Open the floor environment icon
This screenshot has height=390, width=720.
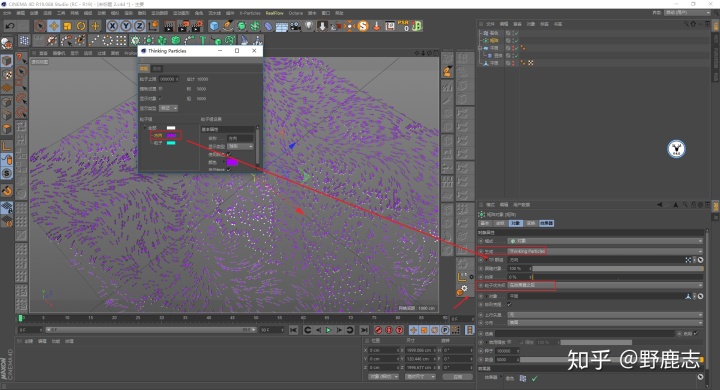[281, 26]
